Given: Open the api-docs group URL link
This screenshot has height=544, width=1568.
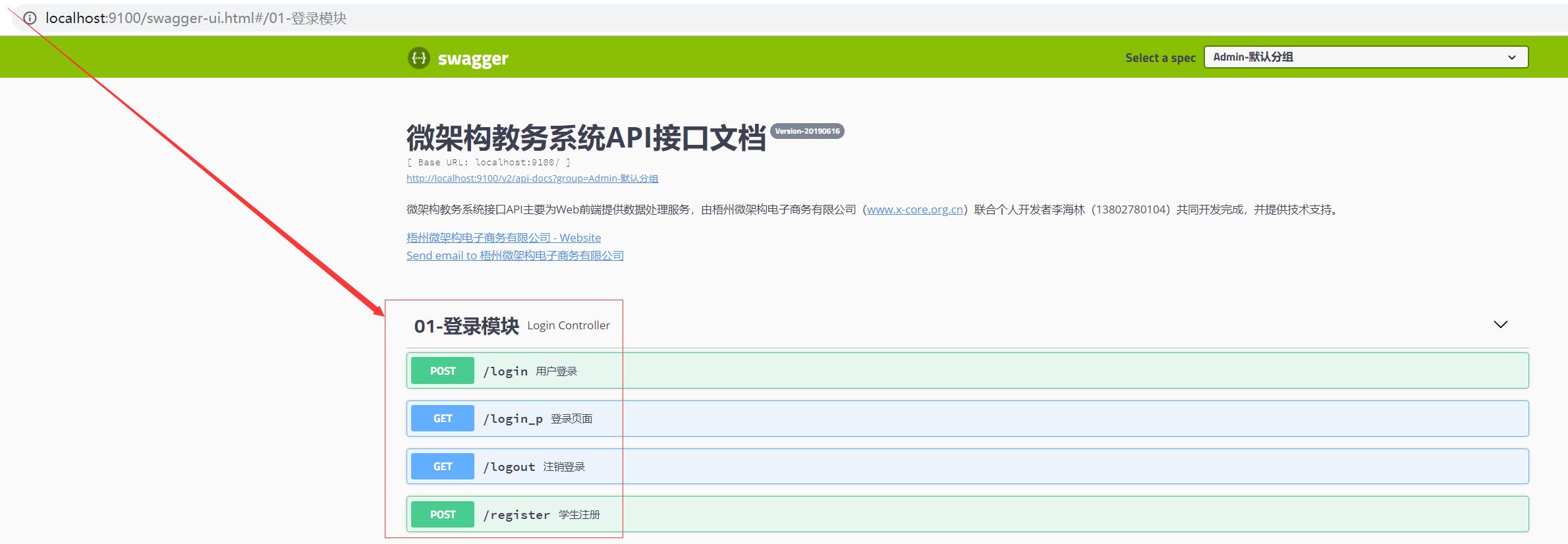Looking at the screenshot, I should click(x=532, y=178).
